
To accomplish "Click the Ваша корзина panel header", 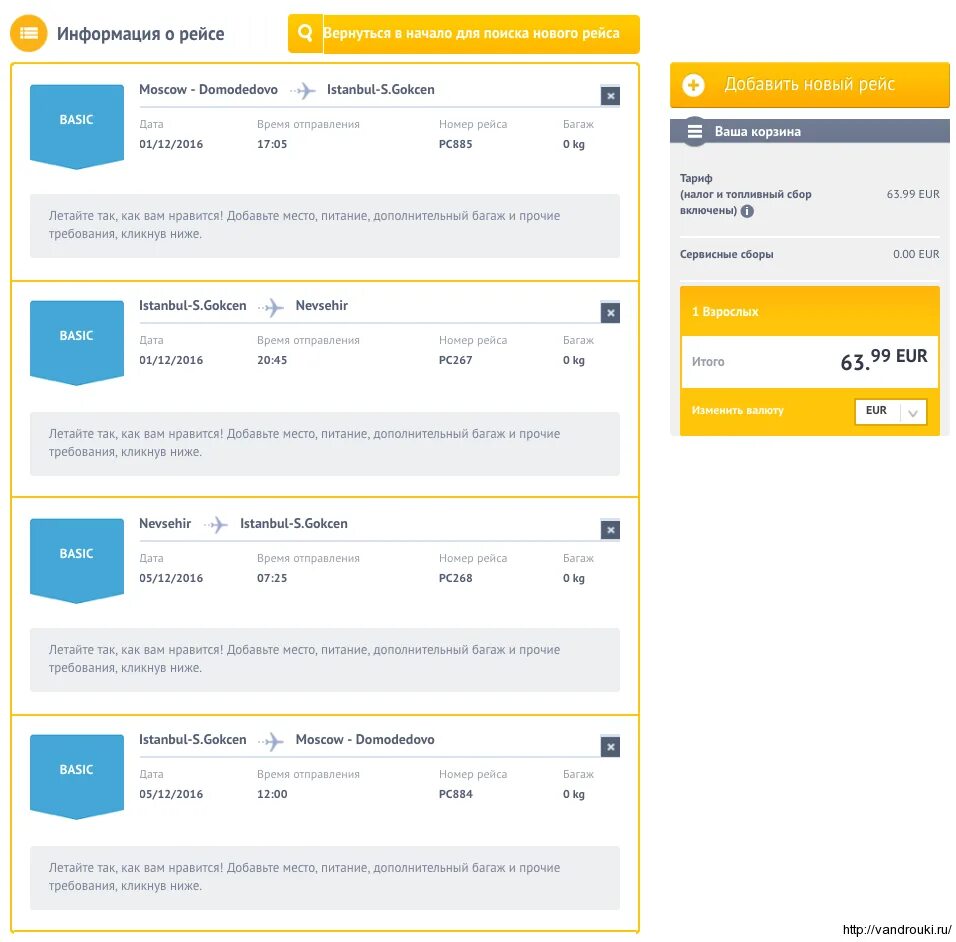I will pos(810,131).
